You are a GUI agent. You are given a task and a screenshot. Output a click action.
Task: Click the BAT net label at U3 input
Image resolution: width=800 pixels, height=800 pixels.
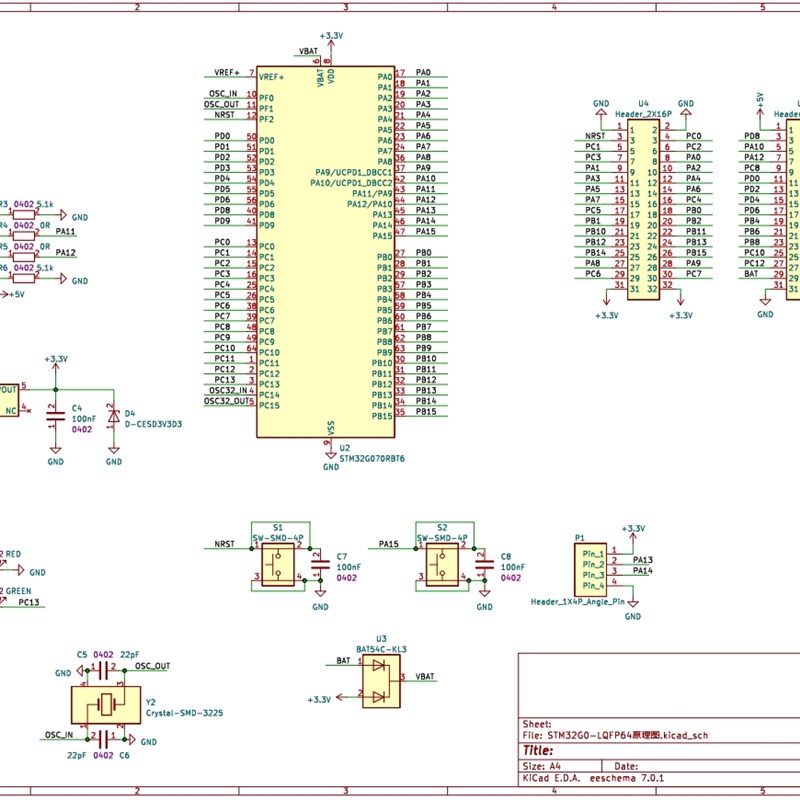(x=343, y=661)
